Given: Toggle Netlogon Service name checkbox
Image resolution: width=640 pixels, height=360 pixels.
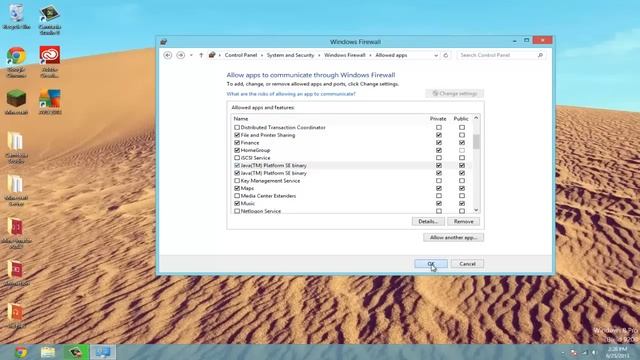Looking at the screenshot, I should [x=237, y=211].
